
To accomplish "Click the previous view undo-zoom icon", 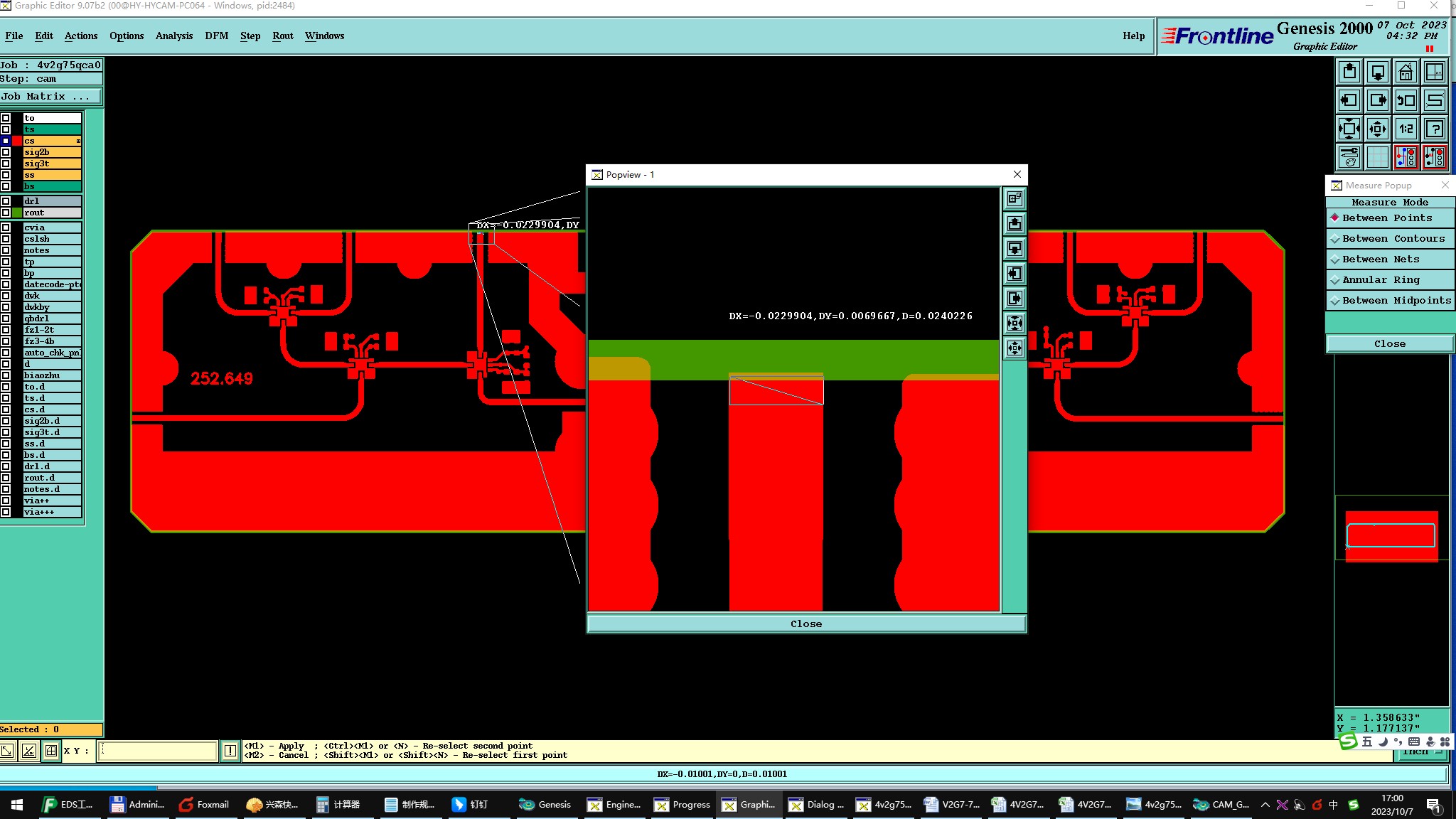I will [x=1406, y=101].
